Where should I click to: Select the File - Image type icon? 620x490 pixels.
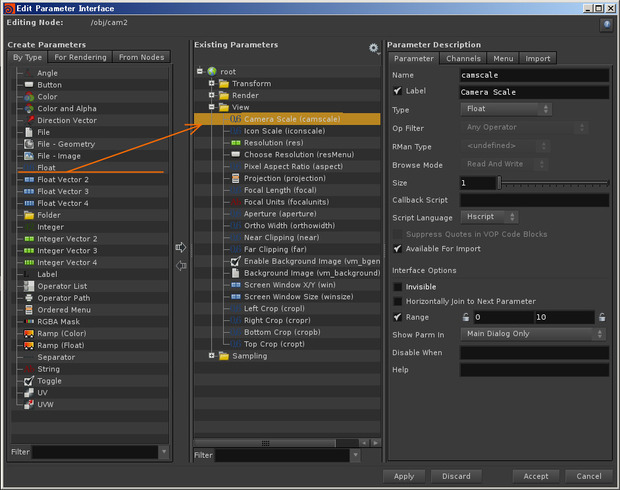click(x=29, y=156)
